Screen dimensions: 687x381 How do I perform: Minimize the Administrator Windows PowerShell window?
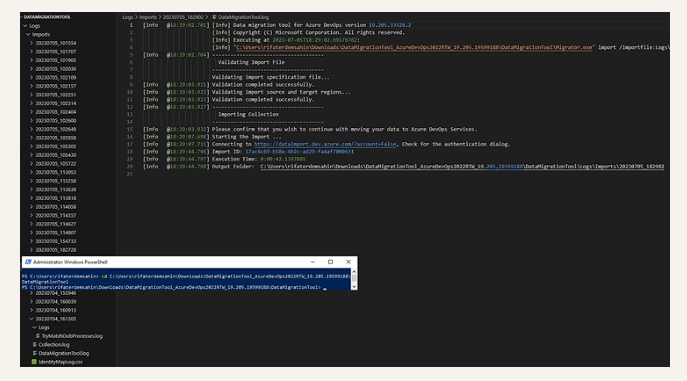313,262
